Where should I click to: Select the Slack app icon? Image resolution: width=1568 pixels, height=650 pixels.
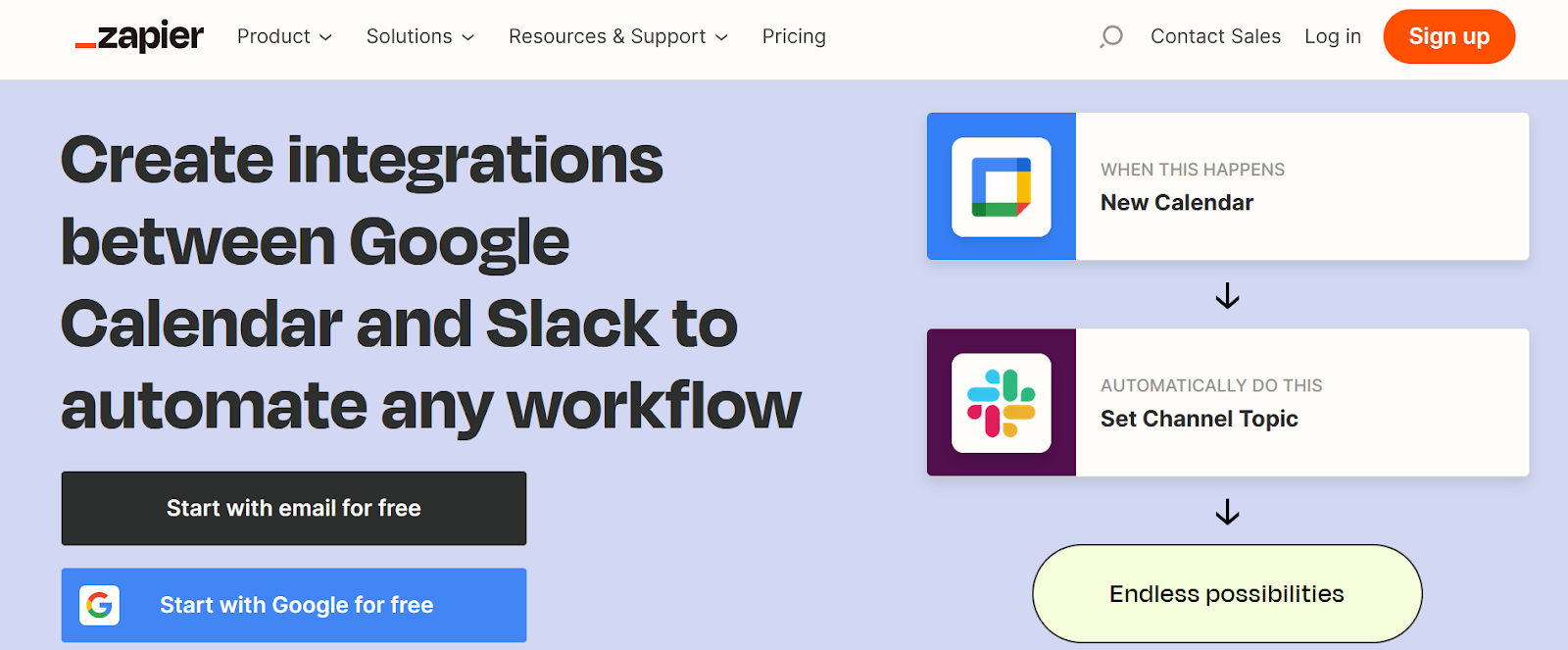click(1002, 403)
